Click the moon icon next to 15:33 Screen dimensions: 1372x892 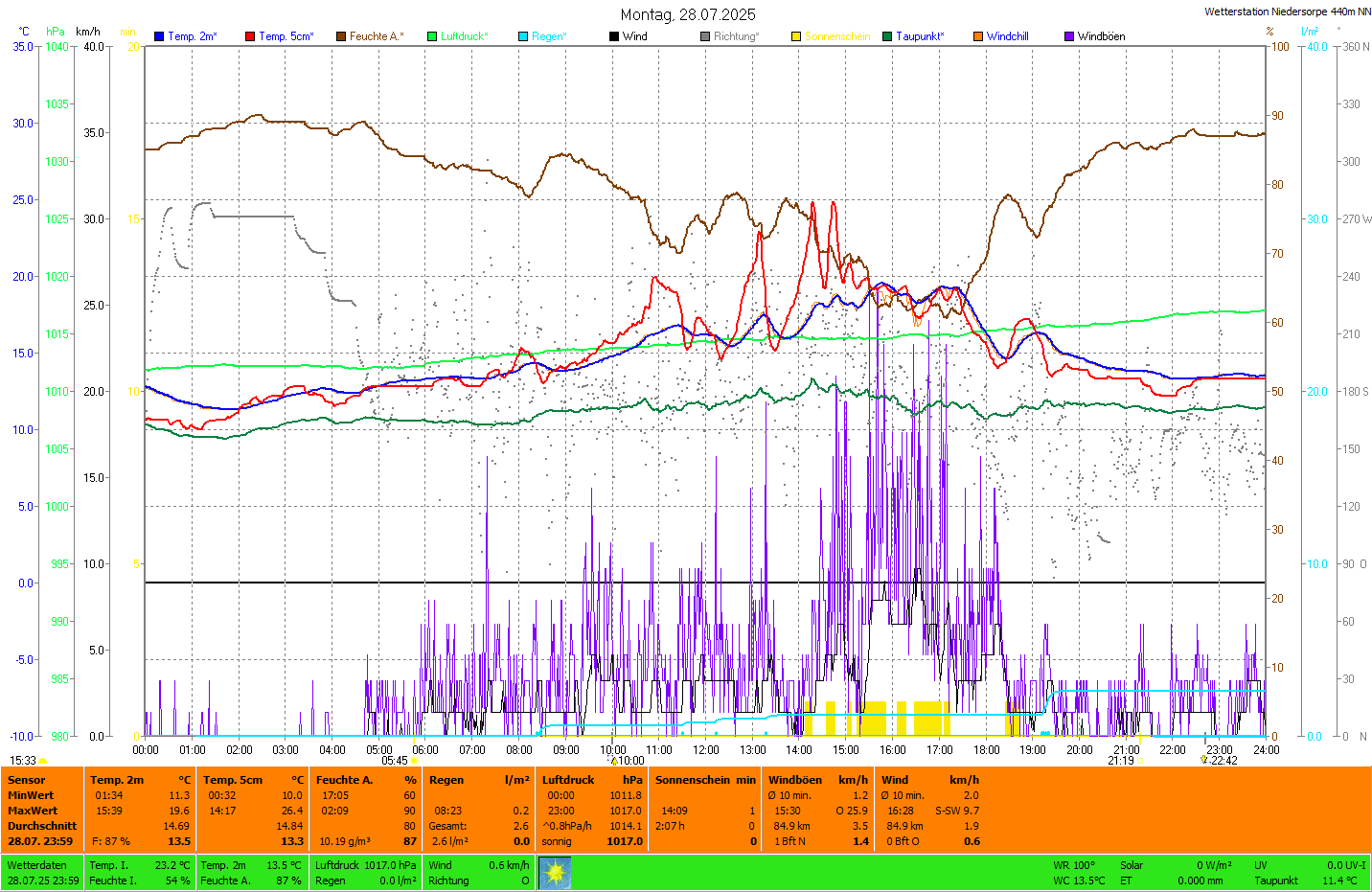tap(43, 761)
